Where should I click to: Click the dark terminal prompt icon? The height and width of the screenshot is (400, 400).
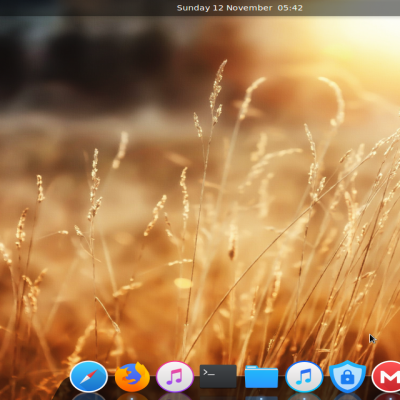pos(218,376)
